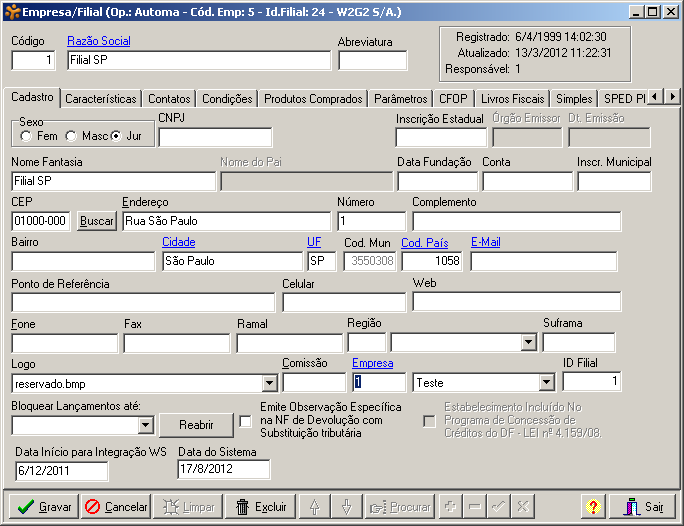Click the grayed plus add-record icon

(450, 506)
